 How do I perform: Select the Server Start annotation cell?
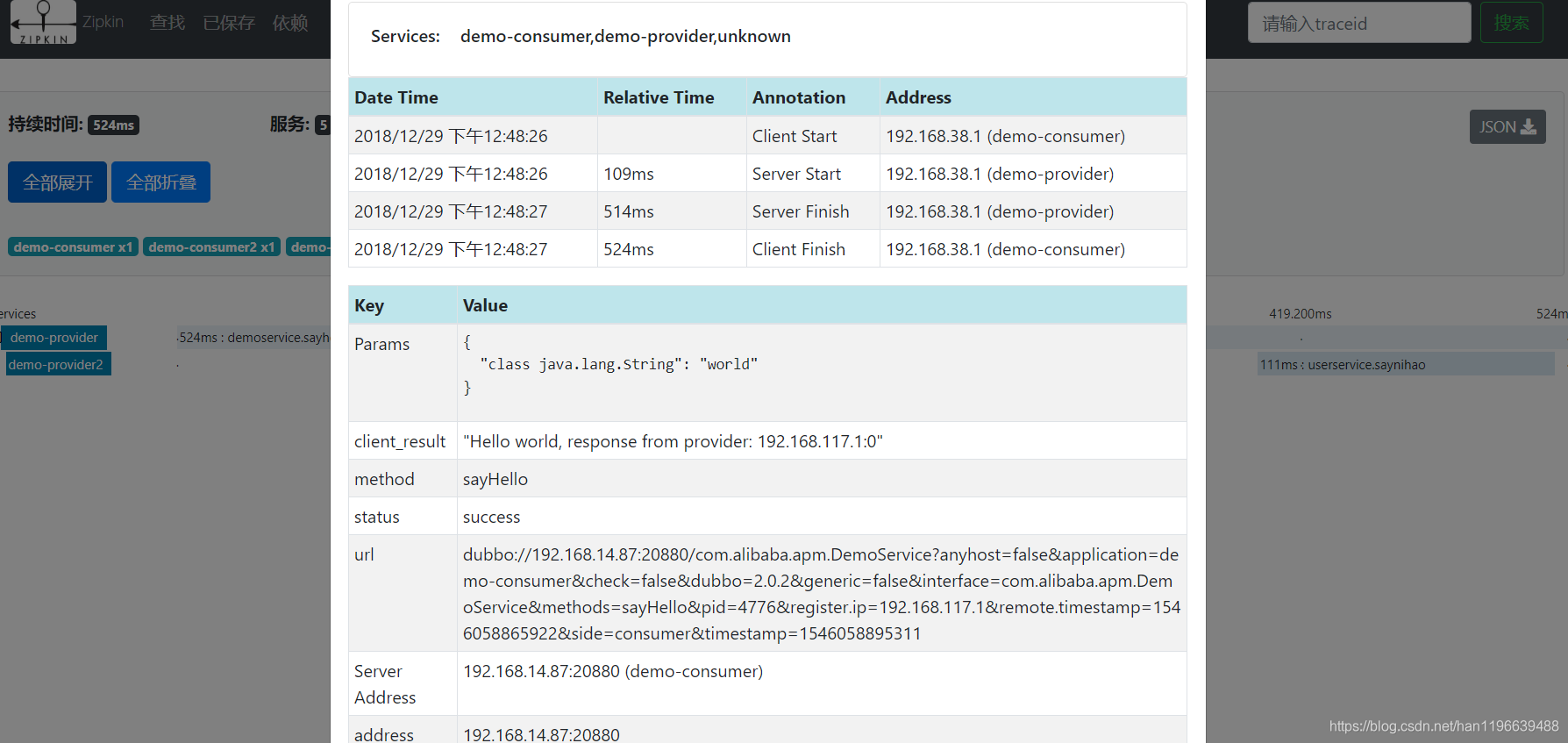pos(813,174)
